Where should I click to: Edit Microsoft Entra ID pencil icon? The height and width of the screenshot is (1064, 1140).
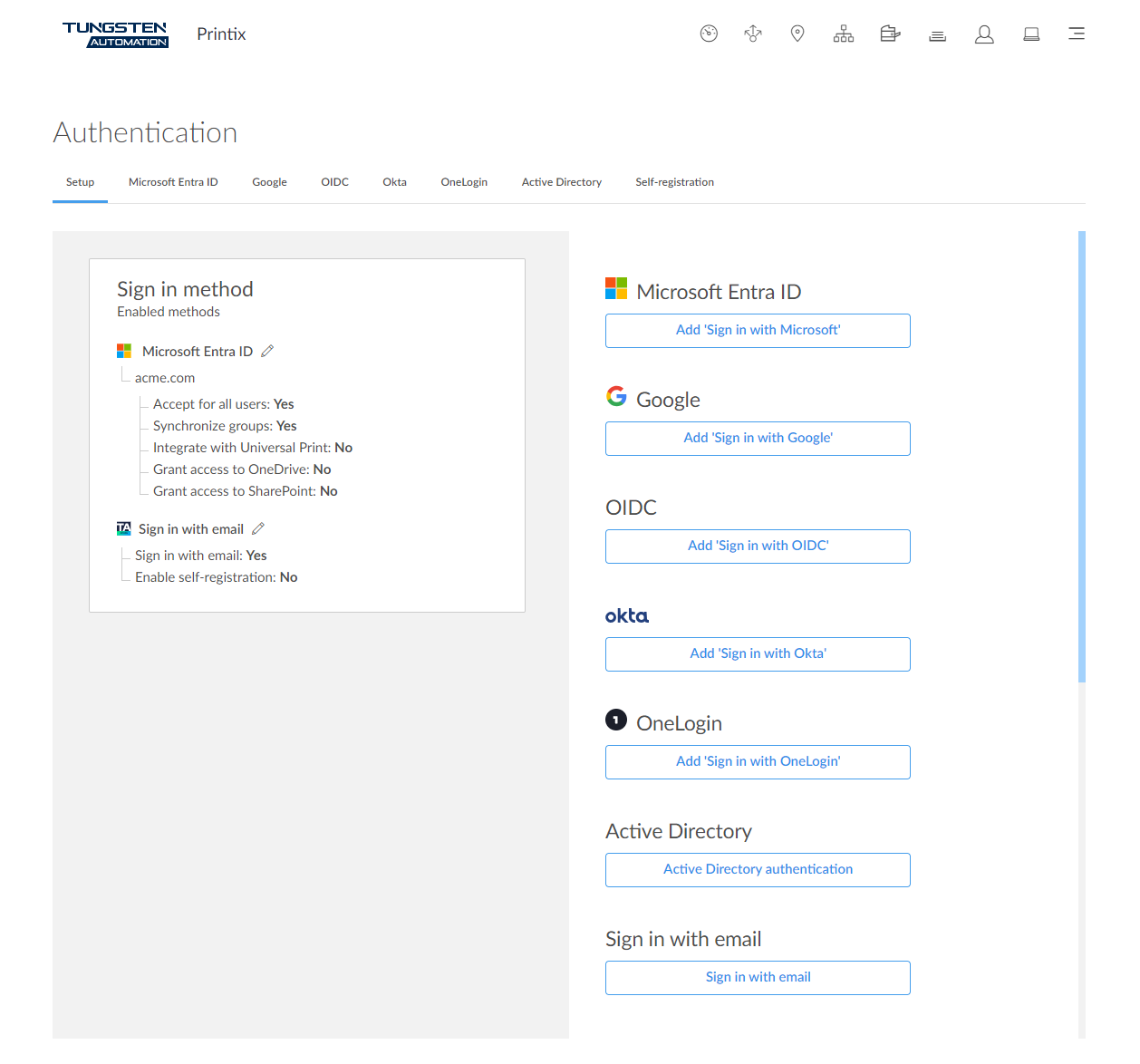click(x=267, y=351)
